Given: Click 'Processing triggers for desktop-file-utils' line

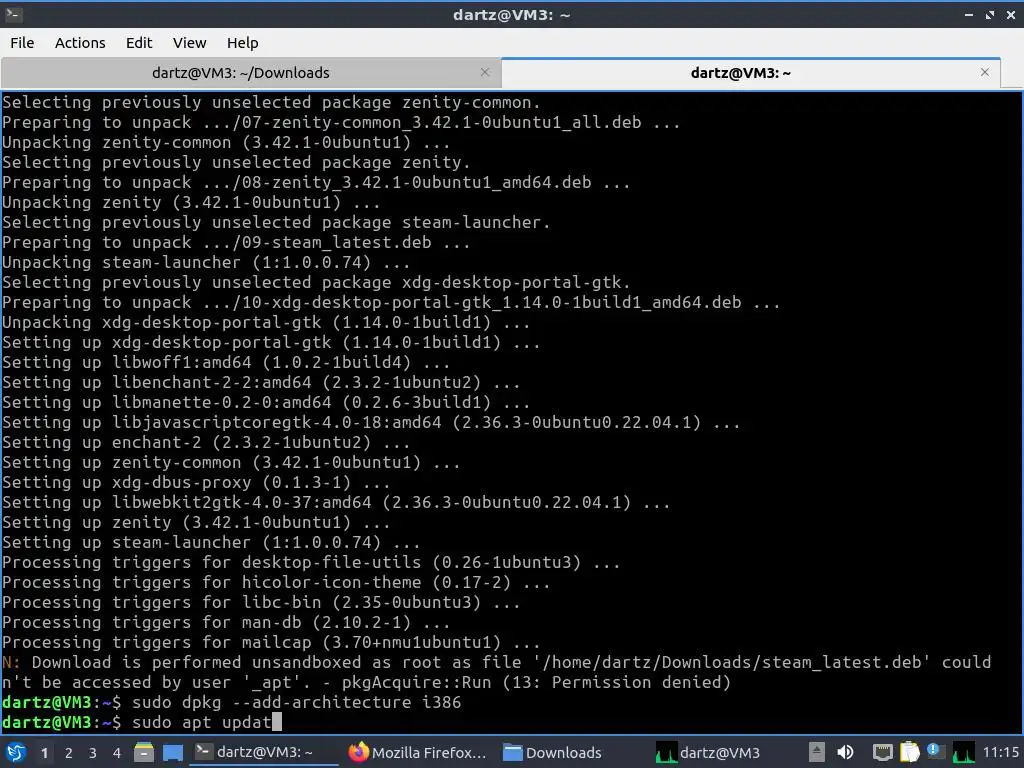Looking at the screenshot, I should [x=311, y=562].
